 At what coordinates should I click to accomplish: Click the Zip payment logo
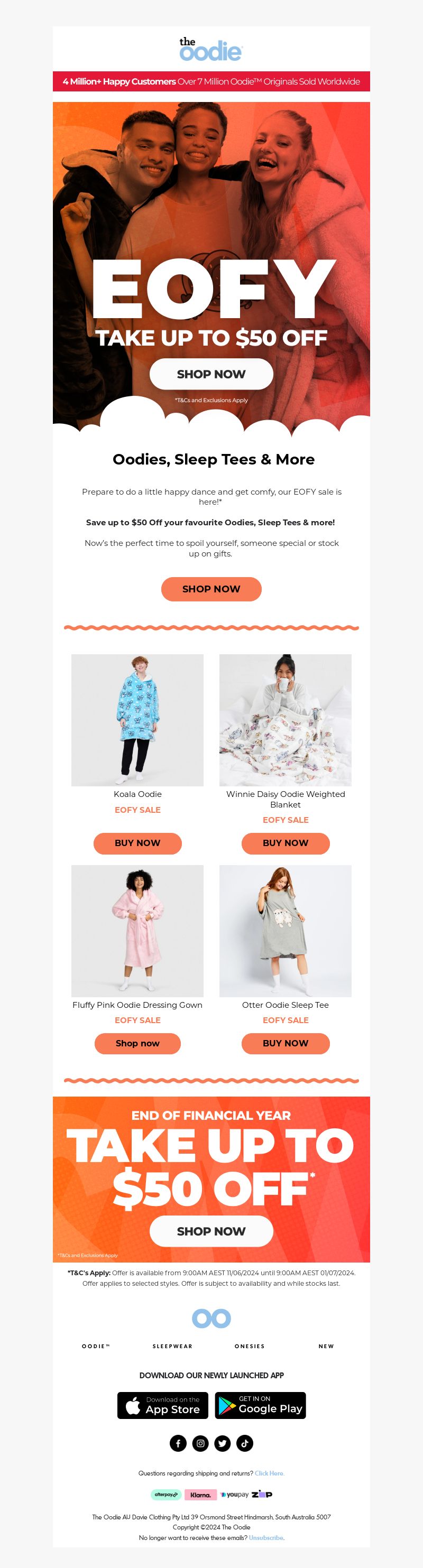pos(262,1495)
